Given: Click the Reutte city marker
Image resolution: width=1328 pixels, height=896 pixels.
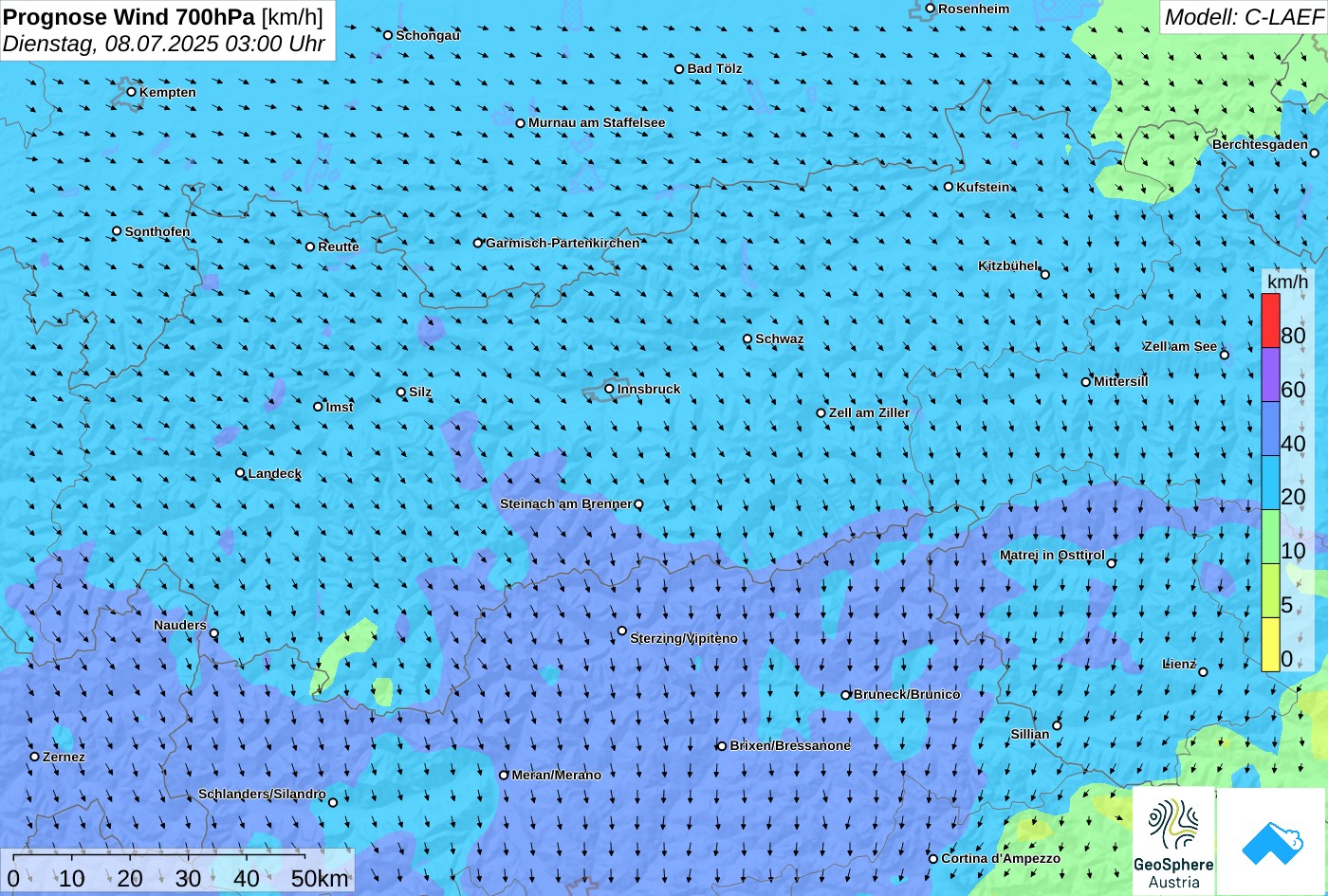Looking at the screenshot, I should (310, 247).
